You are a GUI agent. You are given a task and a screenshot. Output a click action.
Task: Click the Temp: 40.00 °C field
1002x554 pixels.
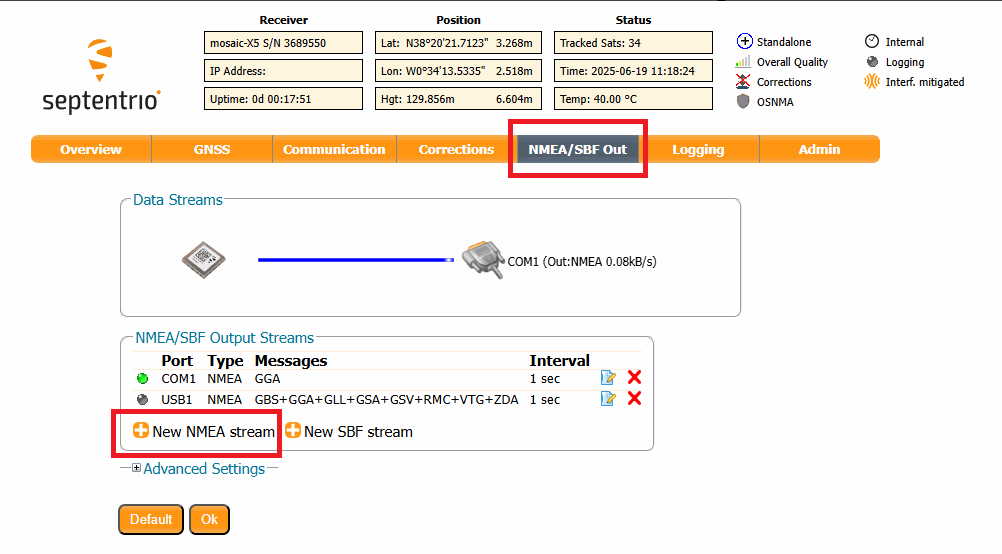pyautogui.click(x=633, y=99)
